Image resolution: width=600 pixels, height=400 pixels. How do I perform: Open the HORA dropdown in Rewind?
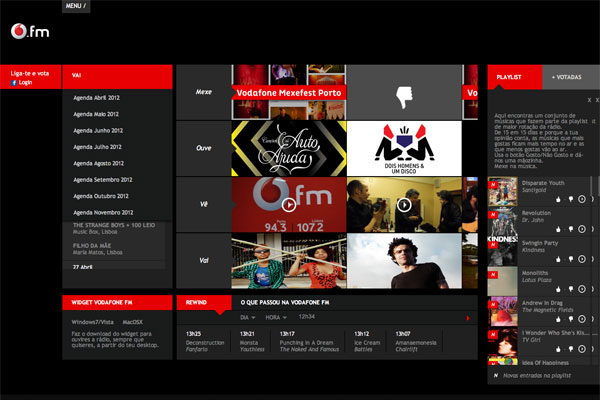pyautogui.click(x=276, y=317)
